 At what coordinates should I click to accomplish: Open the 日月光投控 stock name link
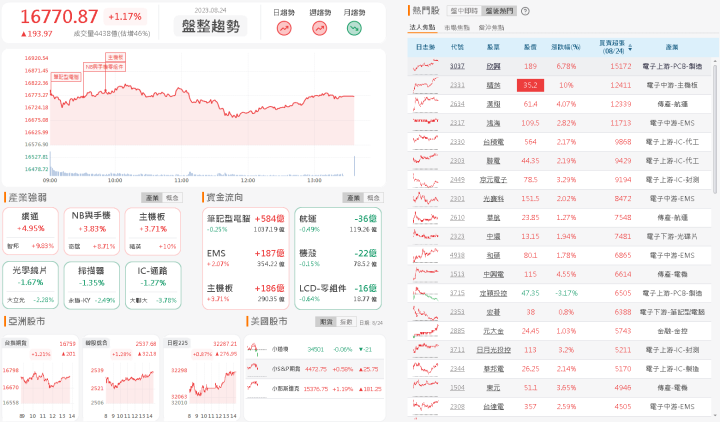click(x=493, y=350)
